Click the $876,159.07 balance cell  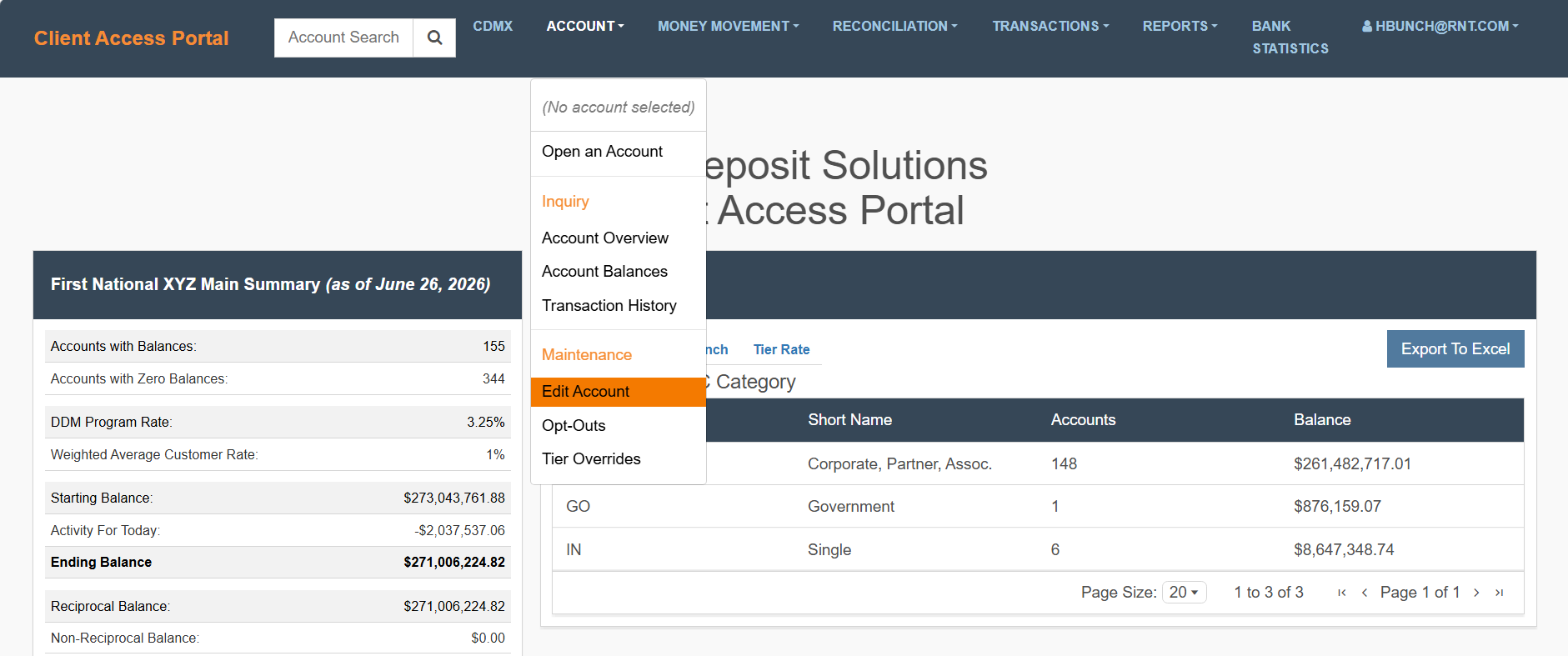[1337, 507]
